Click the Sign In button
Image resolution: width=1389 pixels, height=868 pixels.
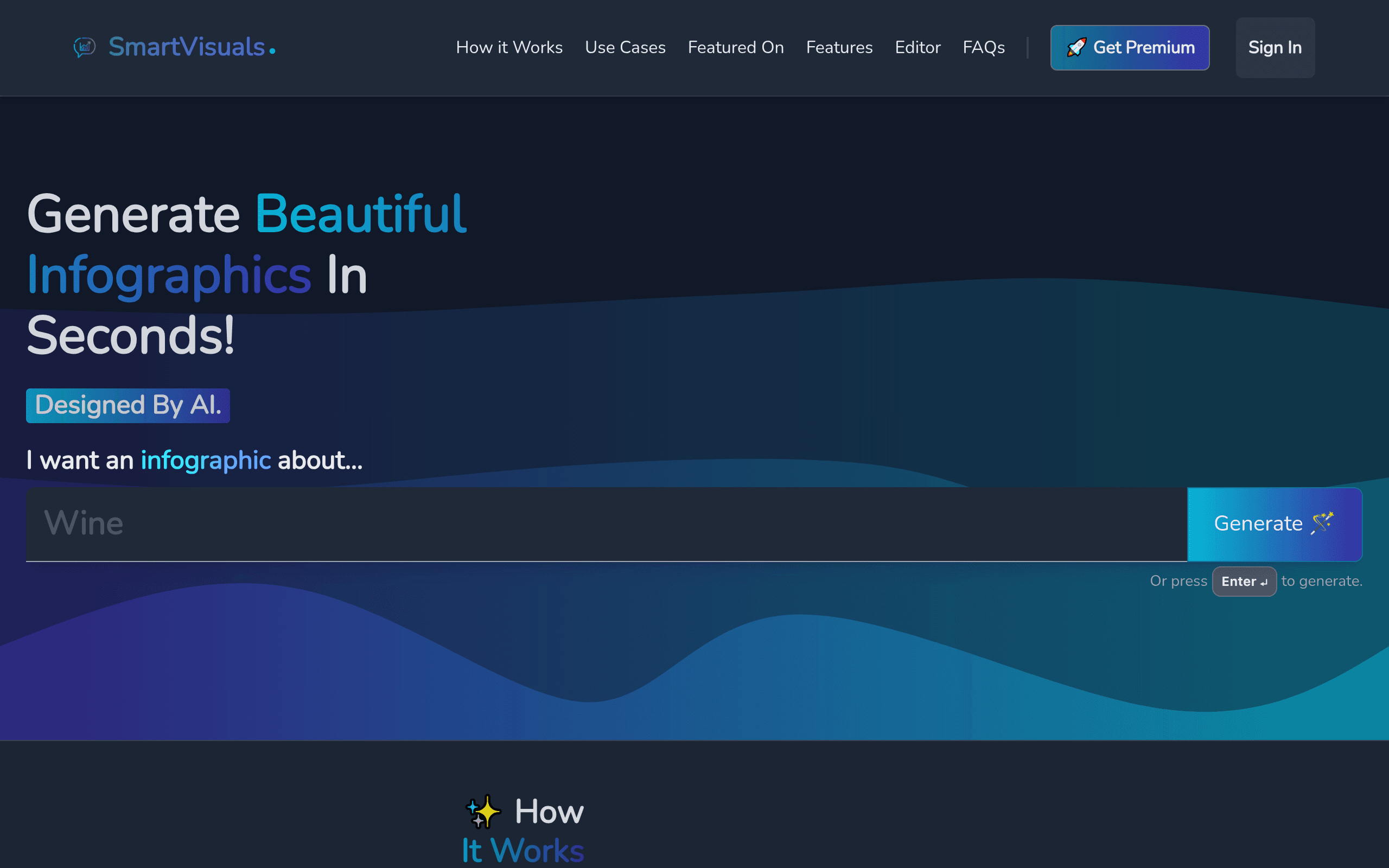click(1275, 48)
